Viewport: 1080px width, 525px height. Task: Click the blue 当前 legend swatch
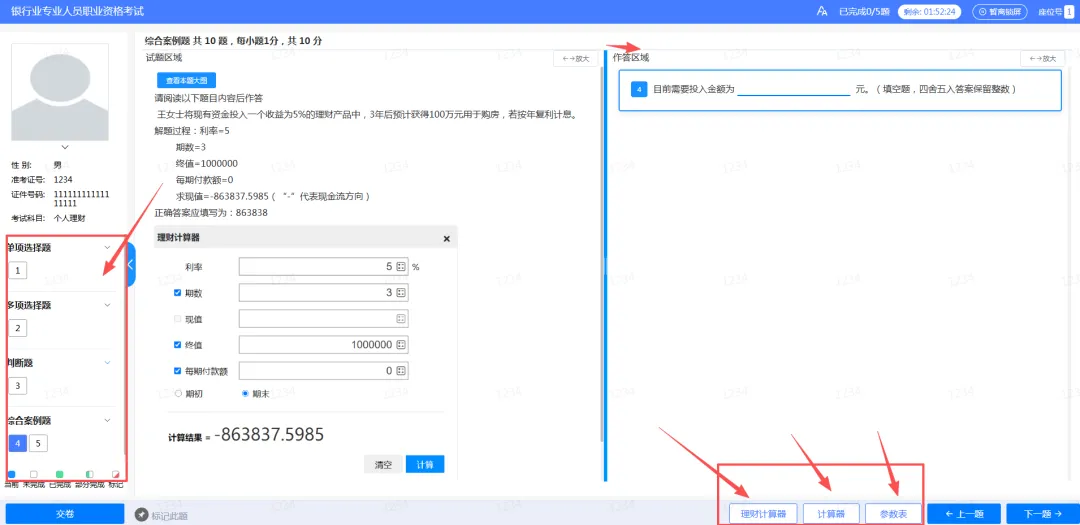(12, 475)
